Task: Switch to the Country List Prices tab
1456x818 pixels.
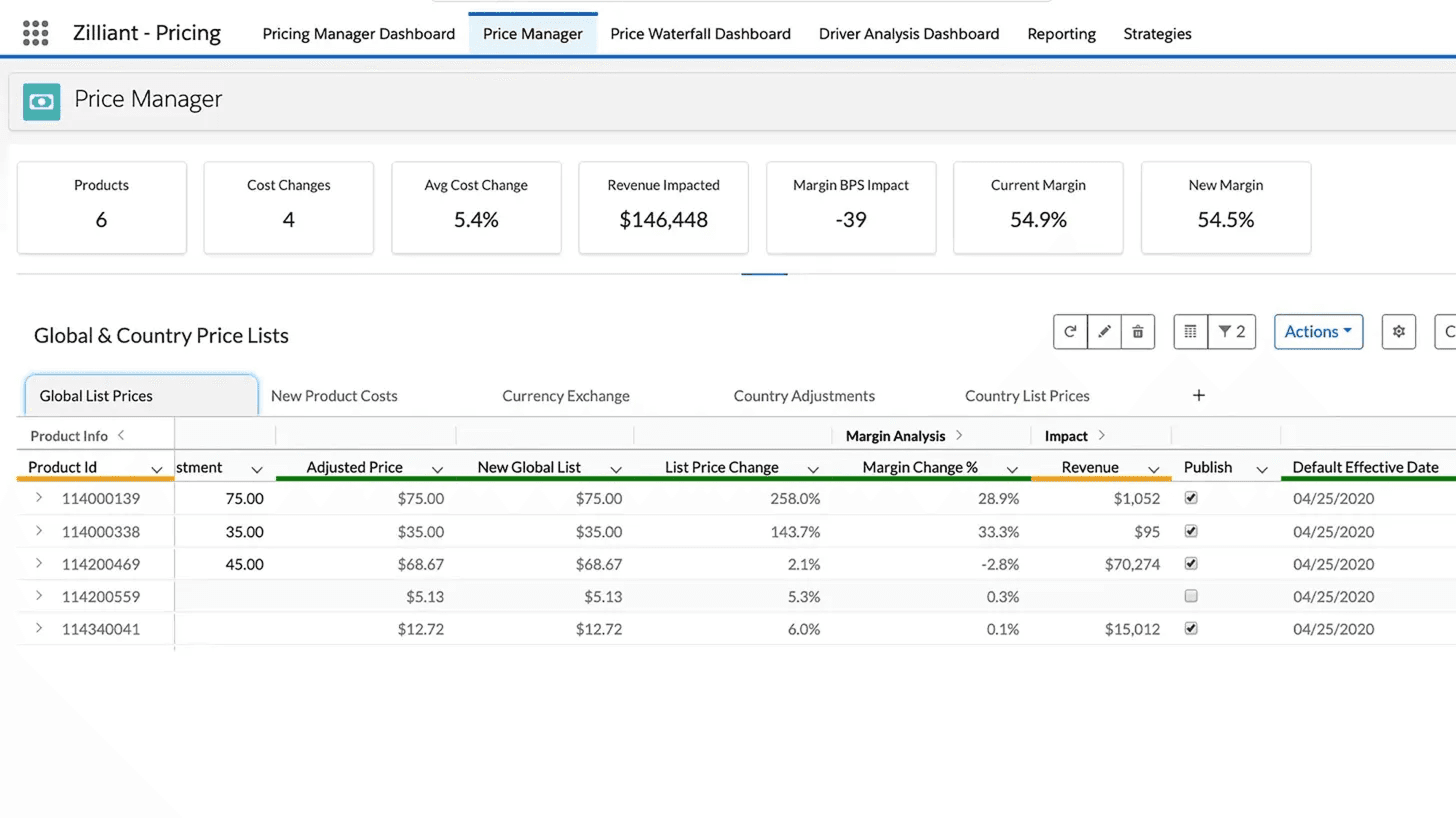Action: 1027,396
